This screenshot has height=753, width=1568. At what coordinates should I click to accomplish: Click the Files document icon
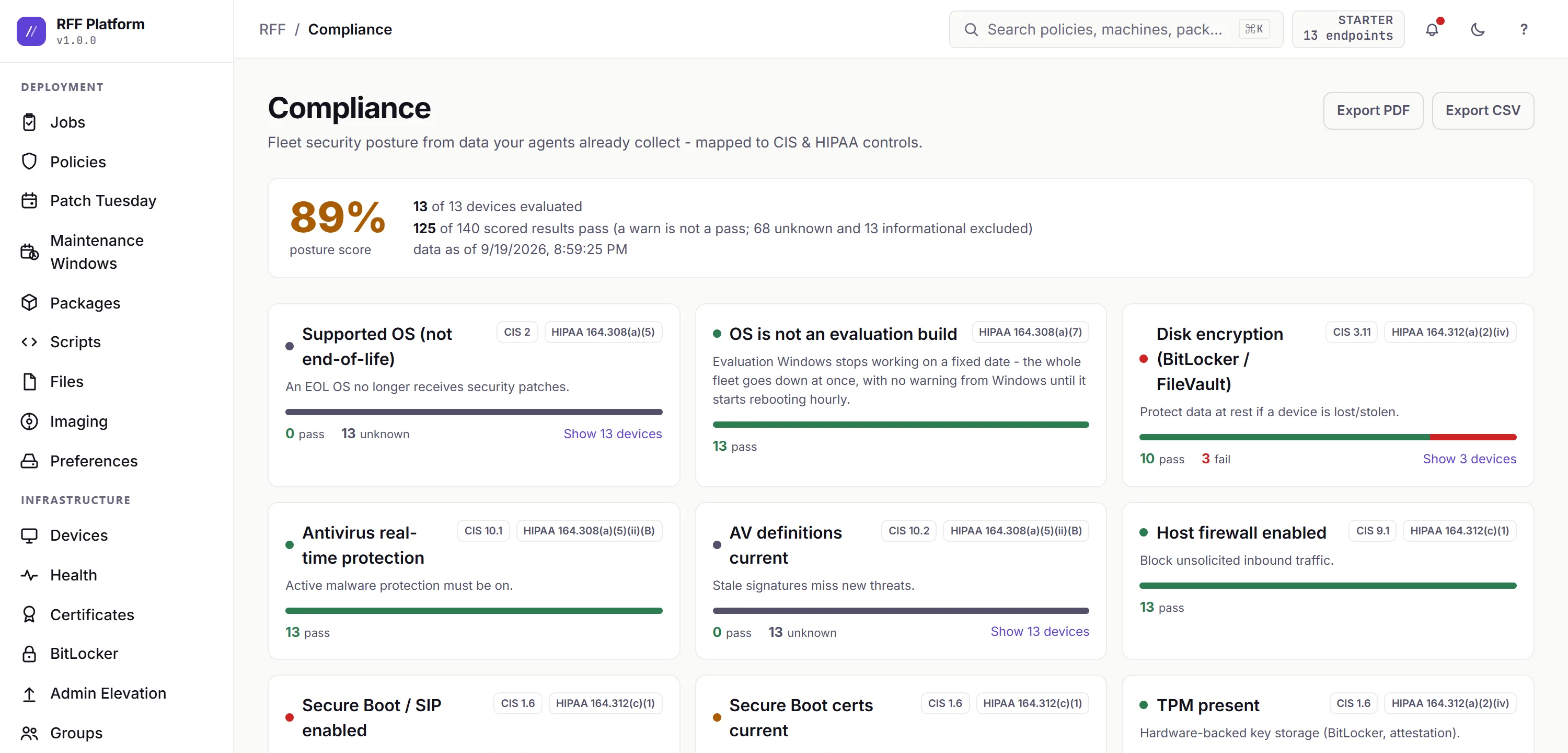(29, 381)
